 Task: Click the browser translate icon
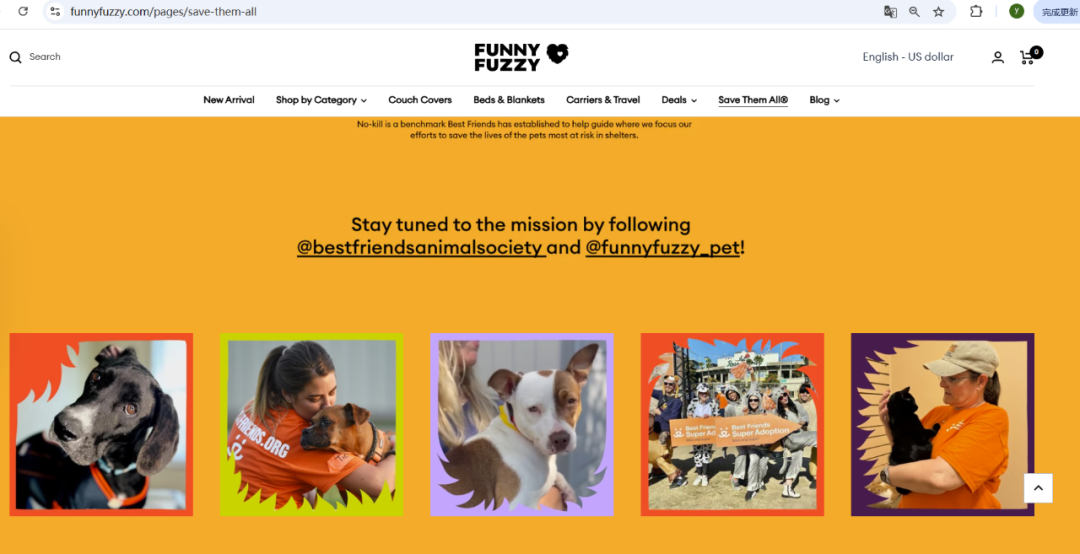pos(890,11)
